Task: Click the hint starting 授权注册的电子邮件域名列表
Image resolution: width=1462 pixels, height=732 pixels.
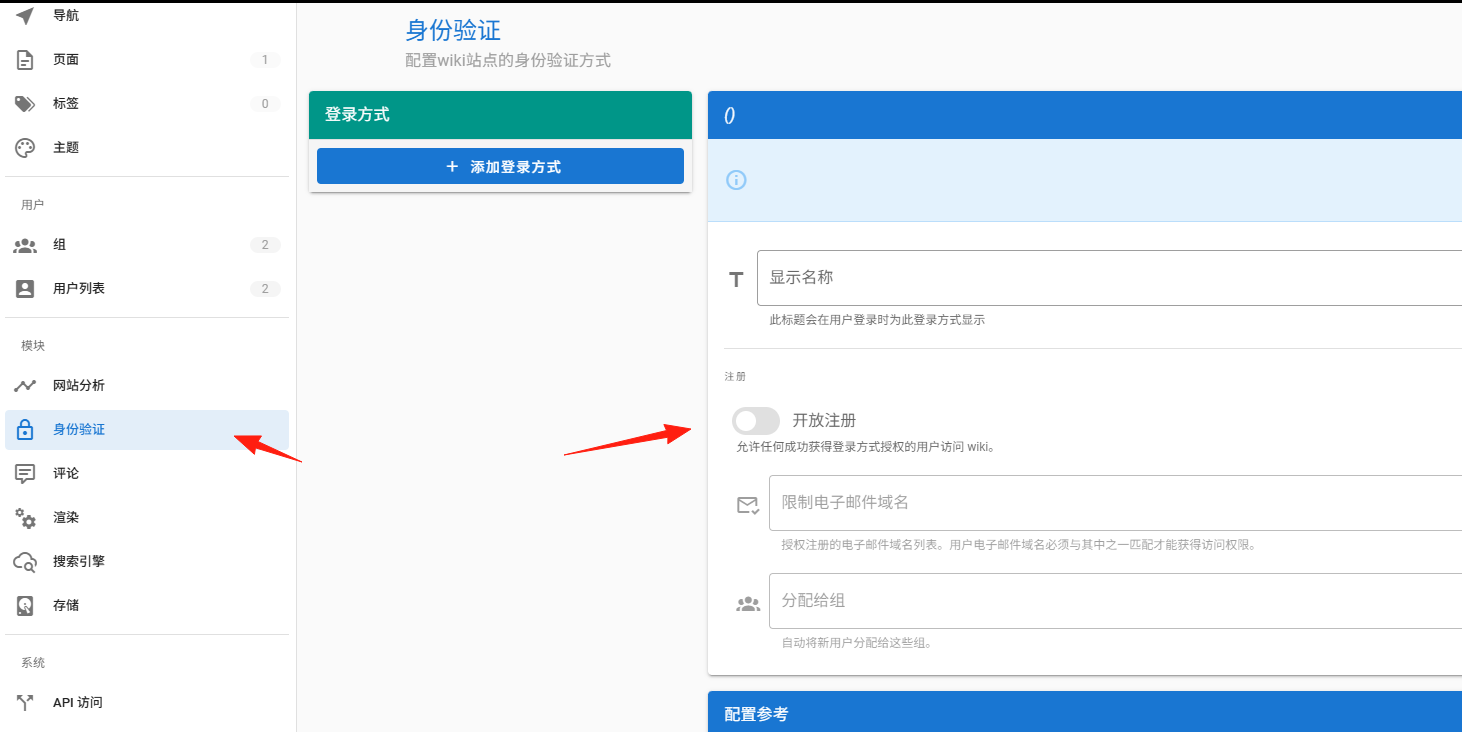Action: pos(1018,546)
